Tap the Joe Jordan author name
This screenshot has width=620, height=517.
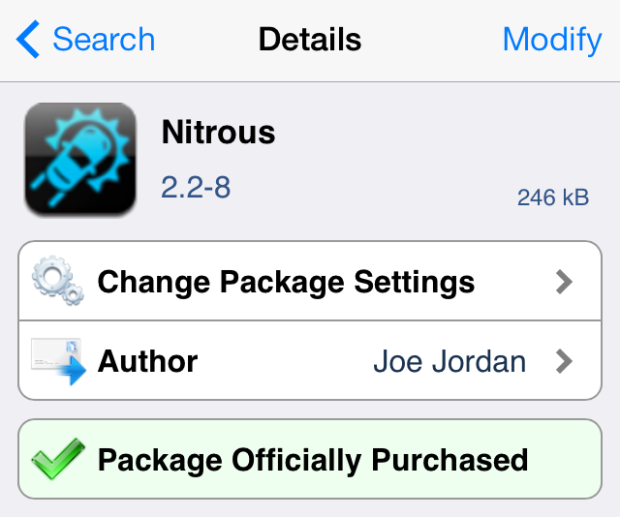[x=450, y=361]
